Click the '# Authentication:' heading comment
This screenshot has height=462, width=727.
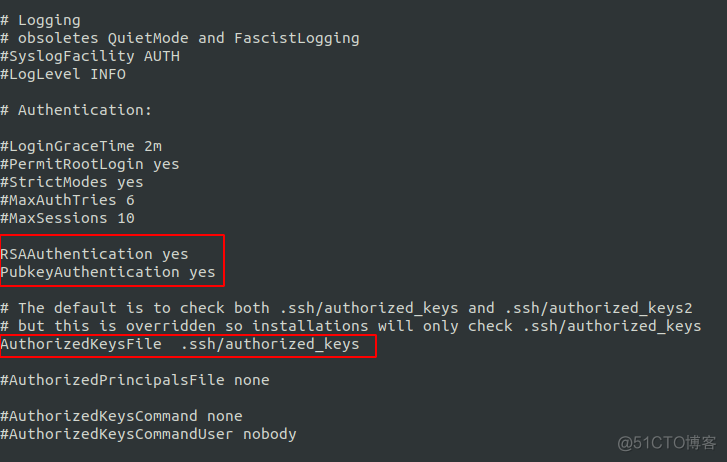coord(76,110)
